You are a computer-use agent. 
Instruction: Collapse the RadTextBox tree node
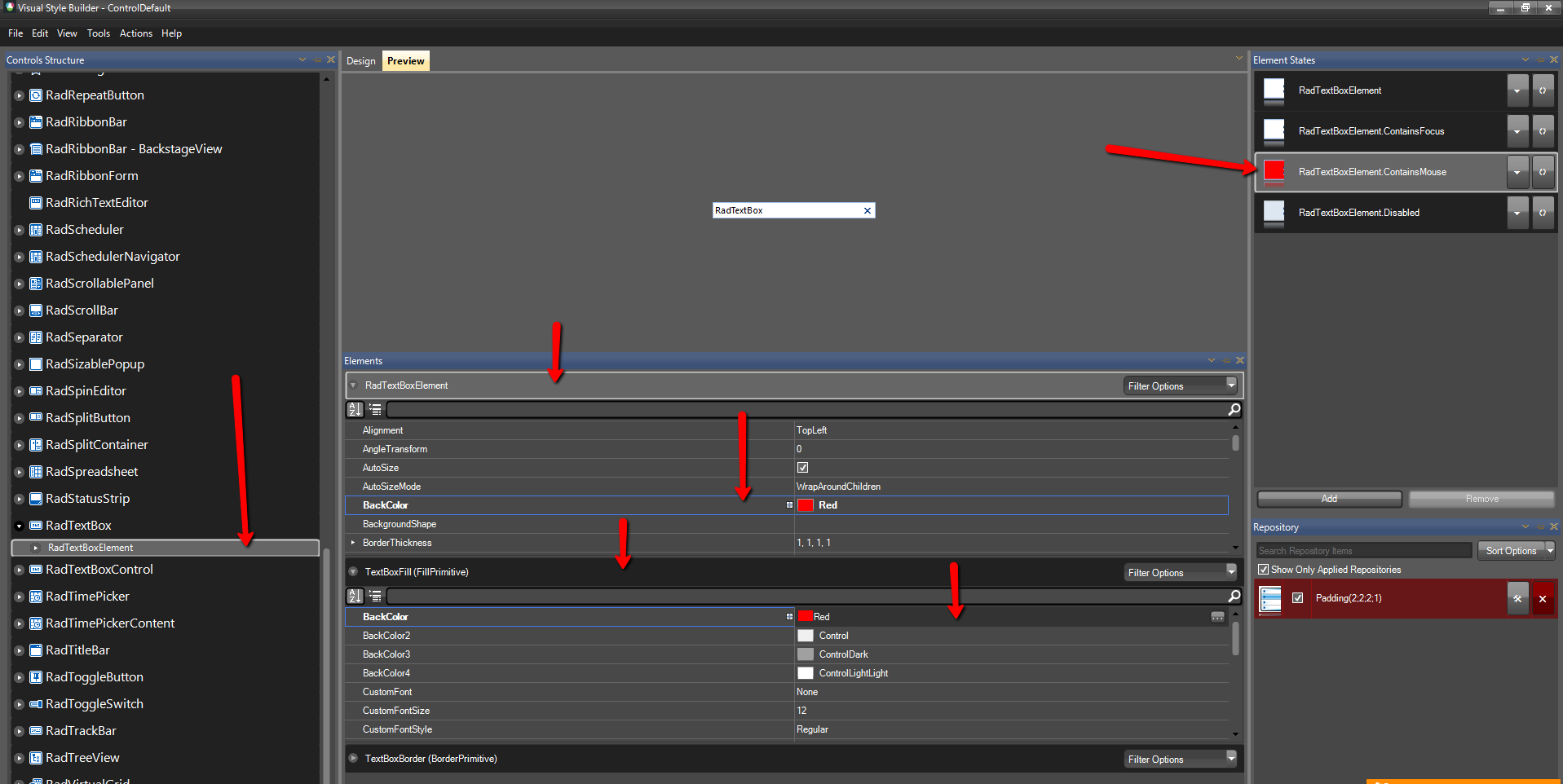pos(19,526)
